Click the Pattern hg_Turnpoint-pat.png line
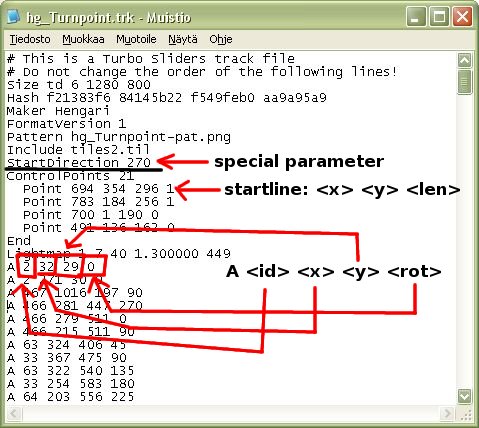 (119, 137)
